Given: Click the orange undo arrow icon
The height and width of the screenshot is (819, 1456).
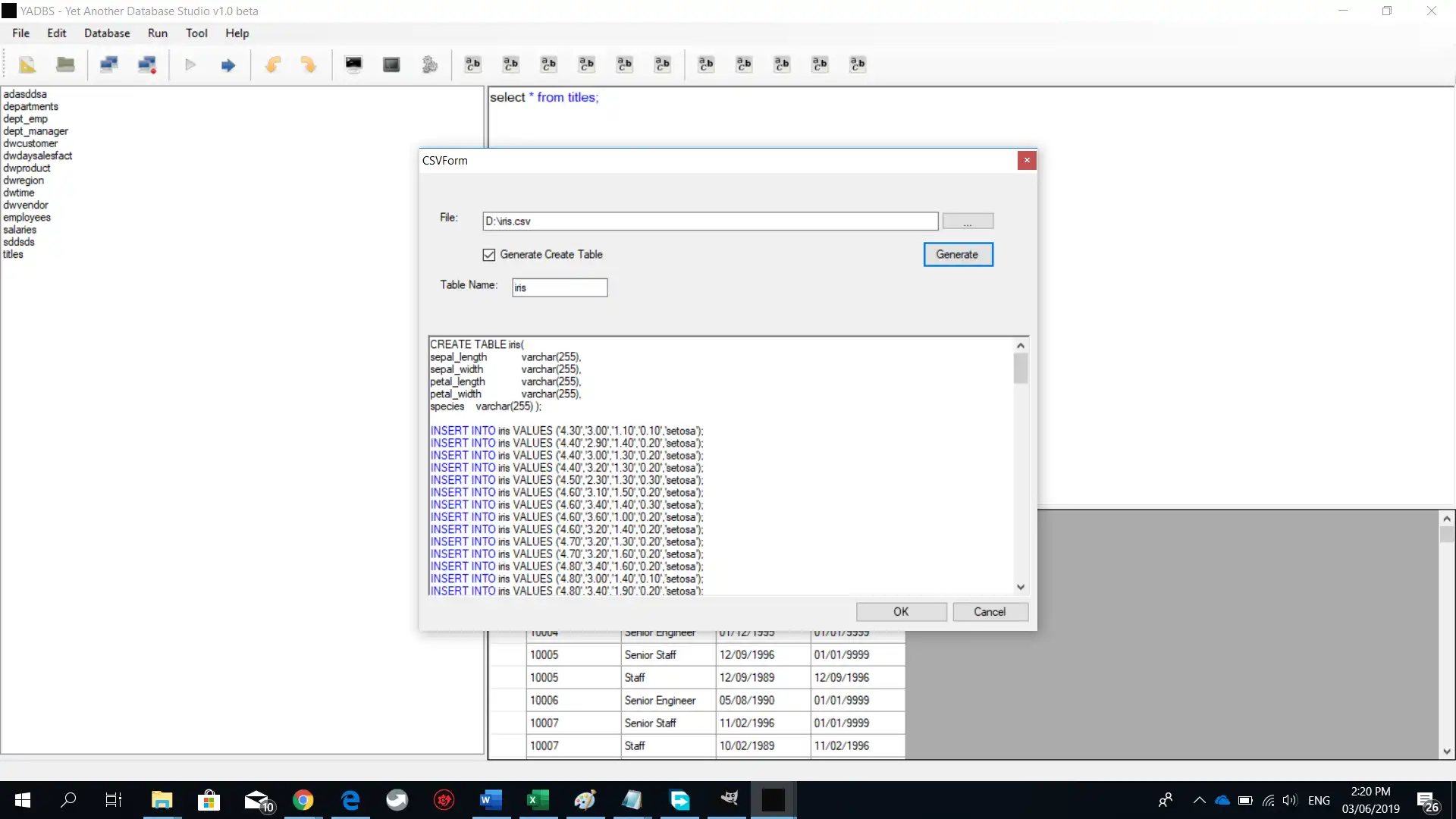Looking at the screenshot, I should pyautogui.click(x=273, y=64).
